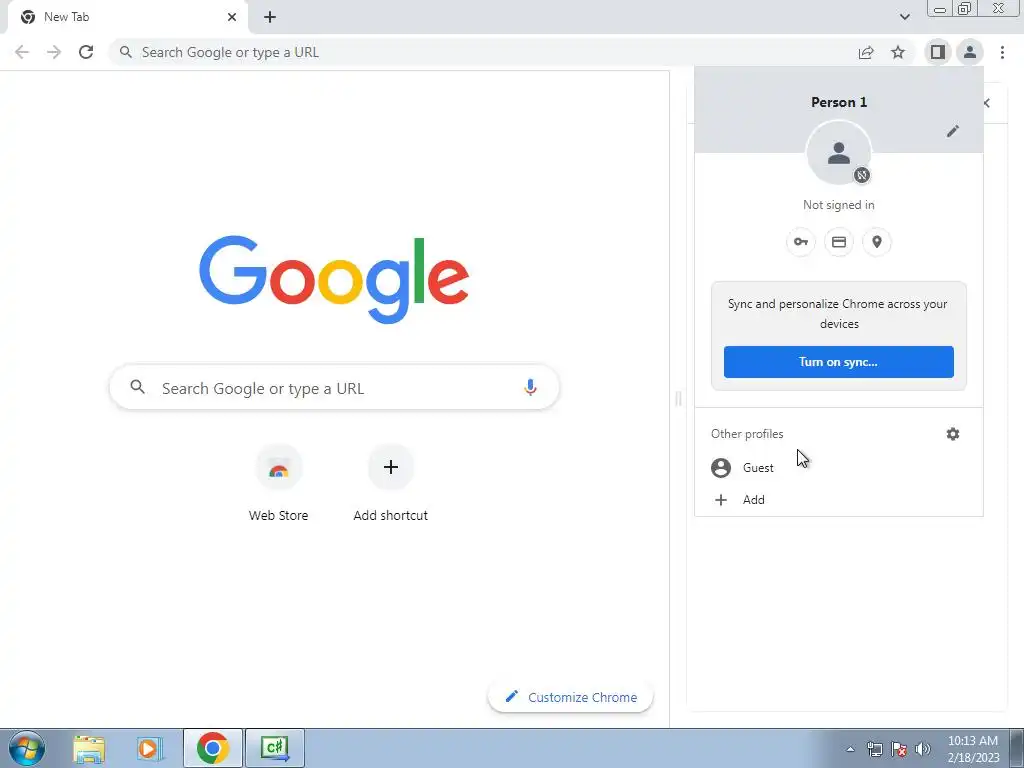Click the taskbar clock showing 10:13 AM
This screenshot has width=1024, height=768.
point(973,749)
